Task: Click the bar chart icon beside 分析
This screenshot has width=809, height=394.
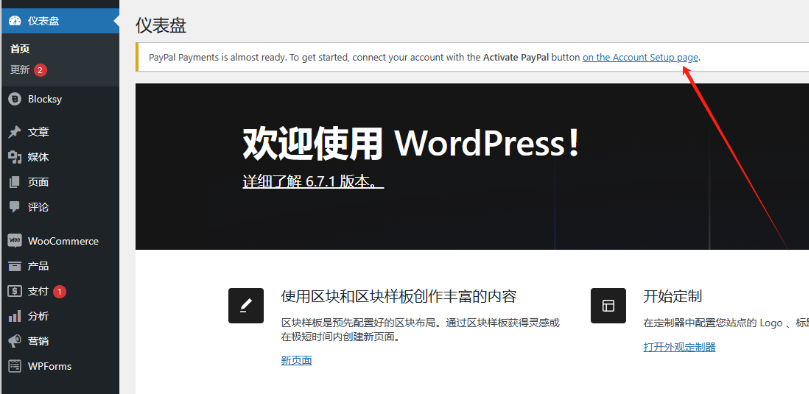Action: pos(14,316)
